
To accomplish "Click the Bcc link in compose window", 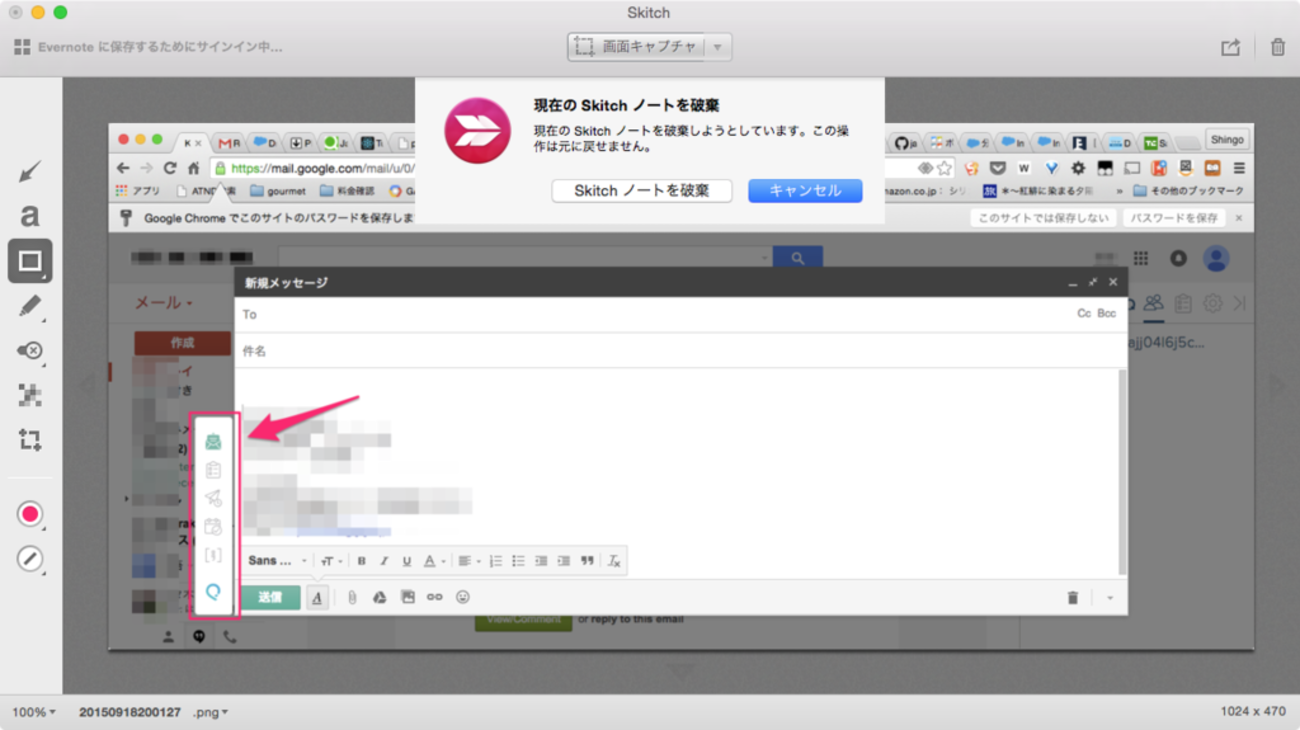I will (x=1106, y=314).
